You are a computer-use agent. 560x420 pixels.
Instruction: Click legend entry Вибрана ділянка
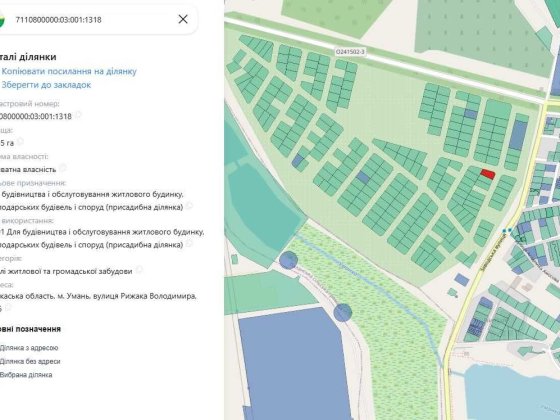pyautogui.click(x=26, y=375)
